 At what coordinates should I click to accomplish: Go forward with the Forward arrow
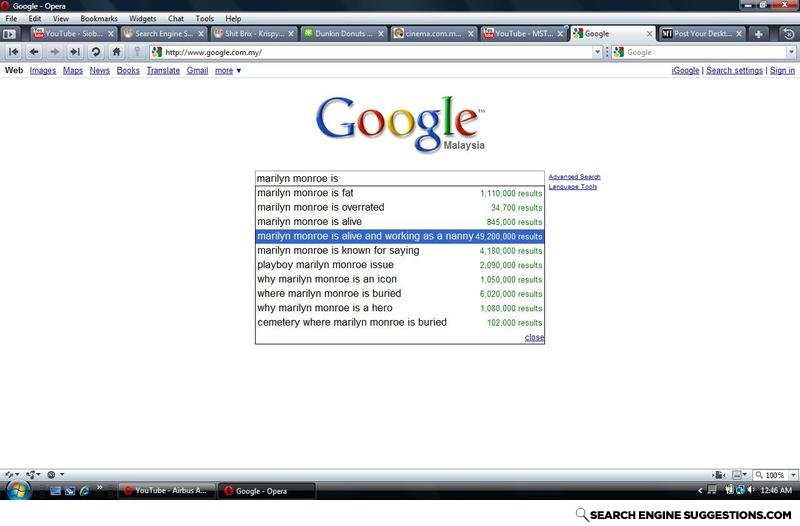pos(54,52)
